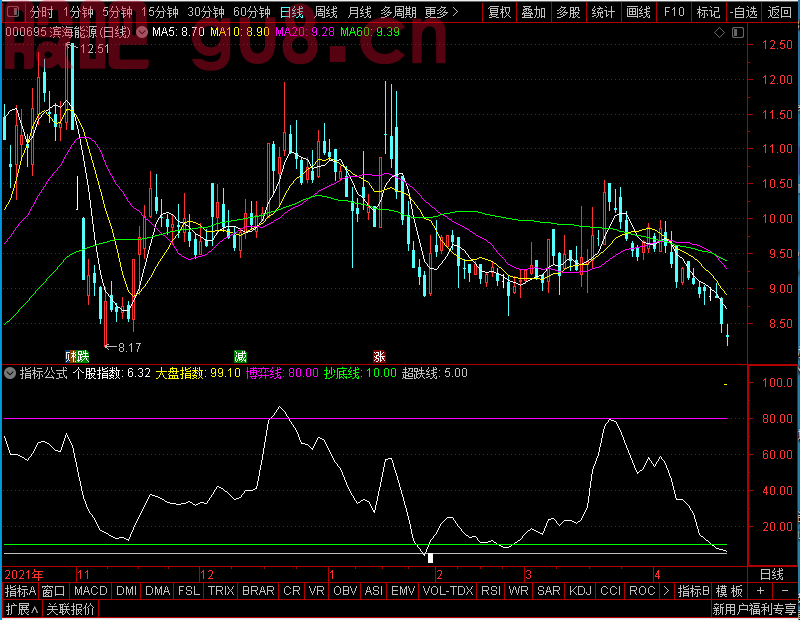This screenshot has width=800, height=620.
Task: Click -自选 to remove from watchlist
Action: click(743, 12)
